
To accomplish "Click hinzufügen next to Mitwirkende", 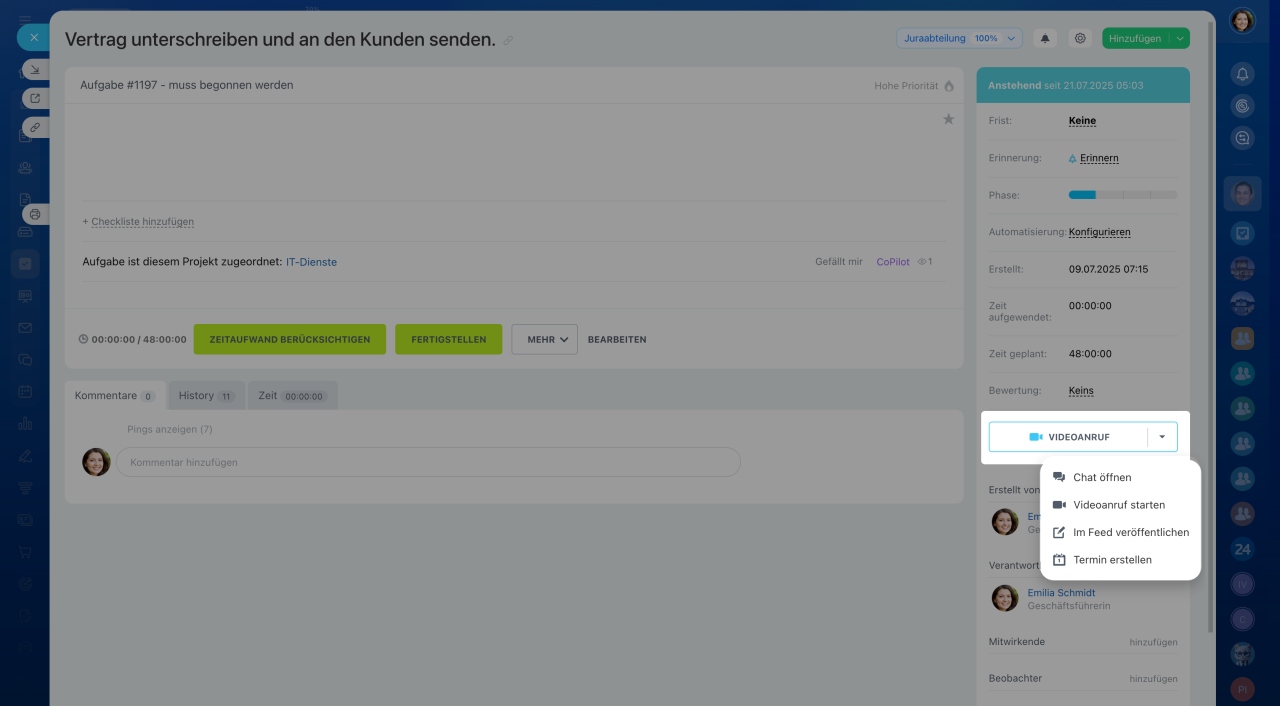I will 1153,642.
